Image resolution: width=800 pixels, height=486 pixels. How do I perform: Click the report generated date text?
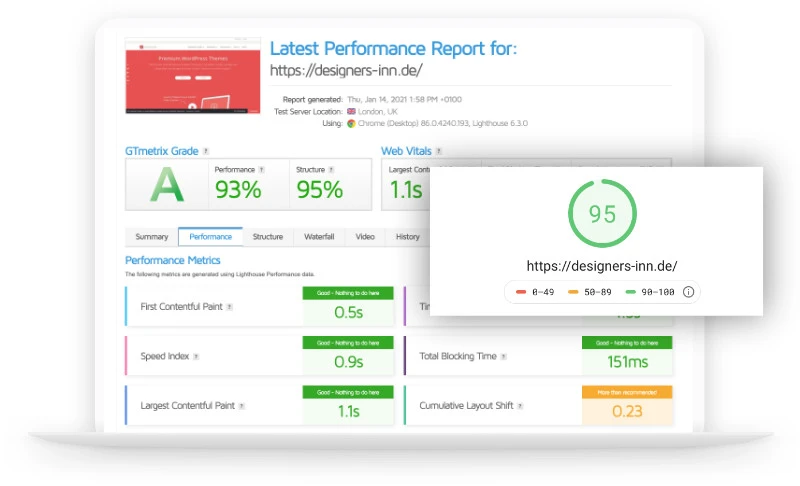coord(404,99)
